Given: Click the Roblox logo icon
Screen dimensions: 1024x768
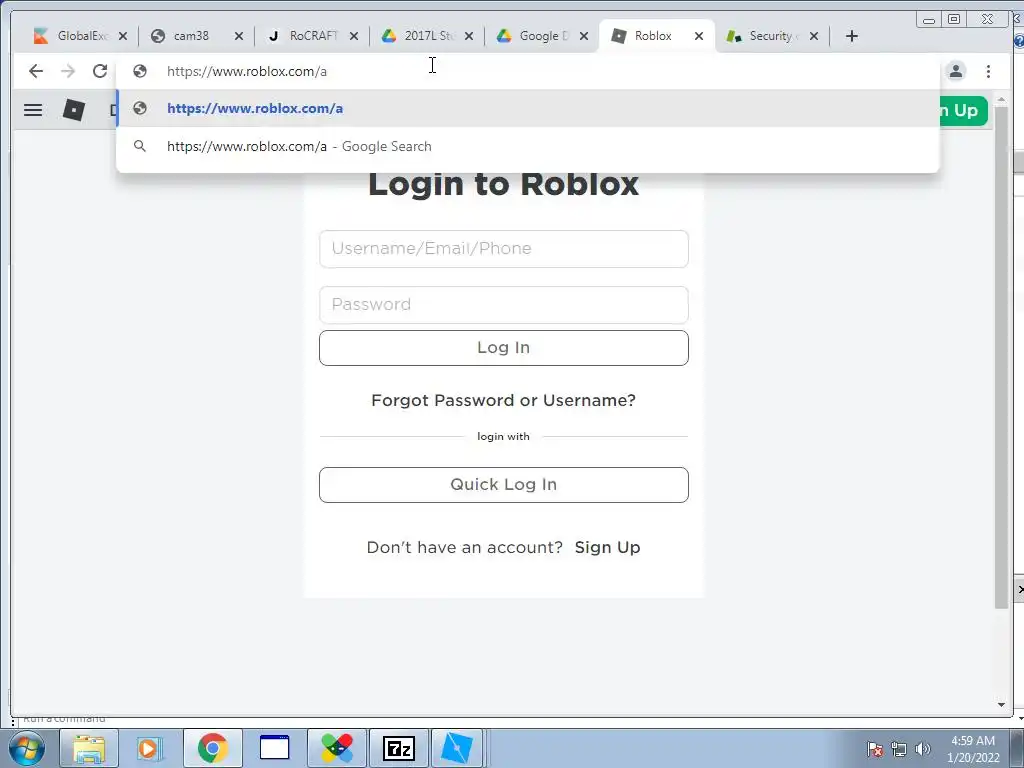Looking at the screenshot, I should (74, 110).
